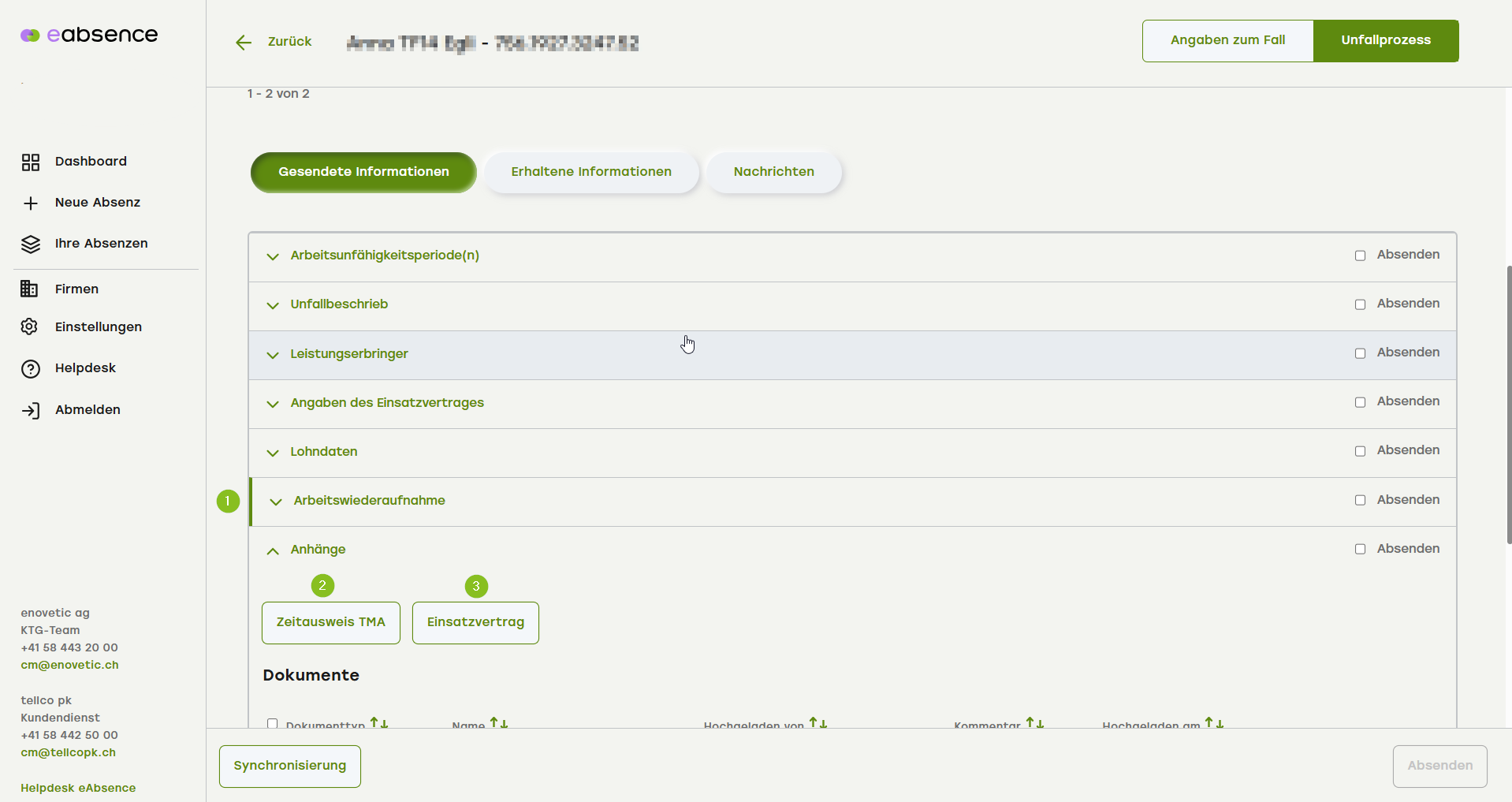Open Ihre Absenzen layers icon
The image size is (1512, 802).
(x=31, y=244)
